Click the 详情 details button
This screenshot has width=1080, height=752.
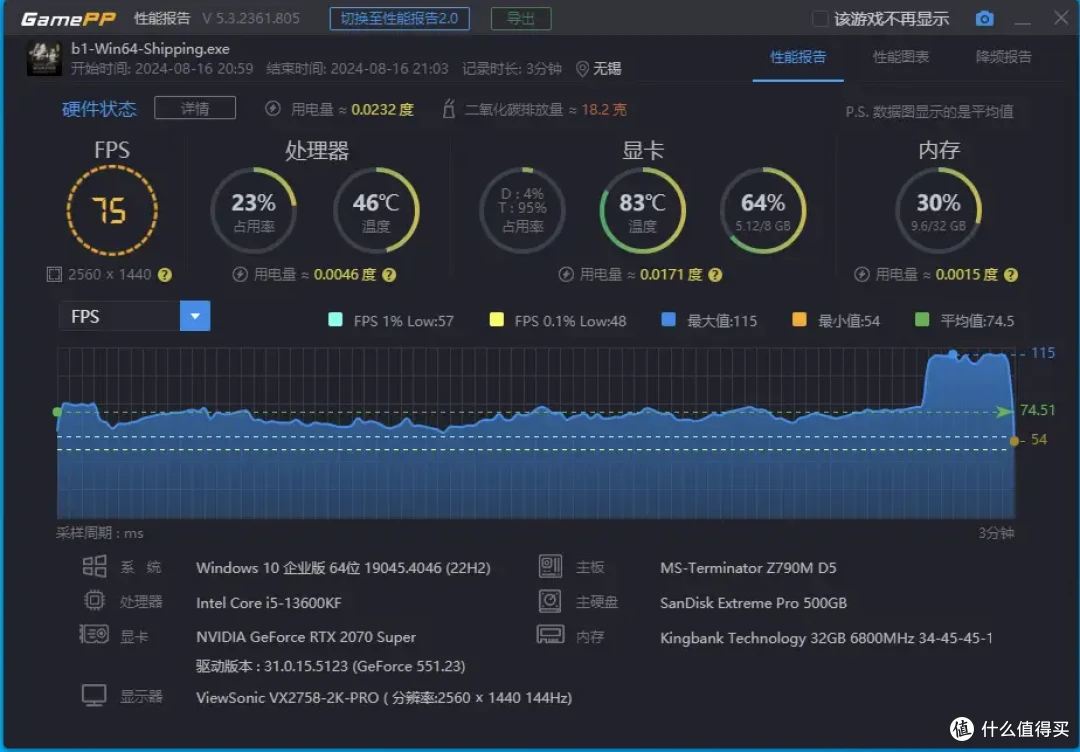195,108
